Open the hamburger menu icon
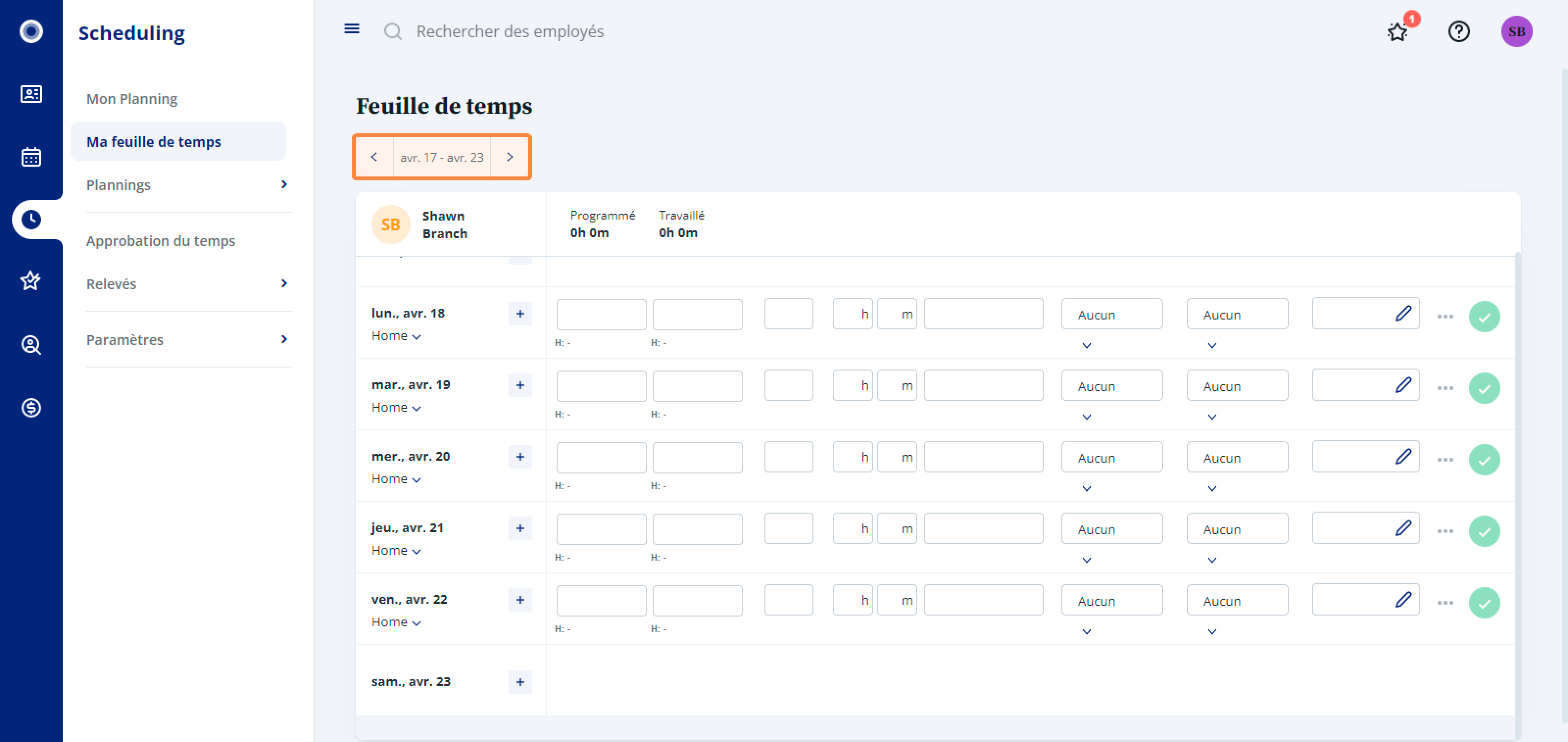 351,28
